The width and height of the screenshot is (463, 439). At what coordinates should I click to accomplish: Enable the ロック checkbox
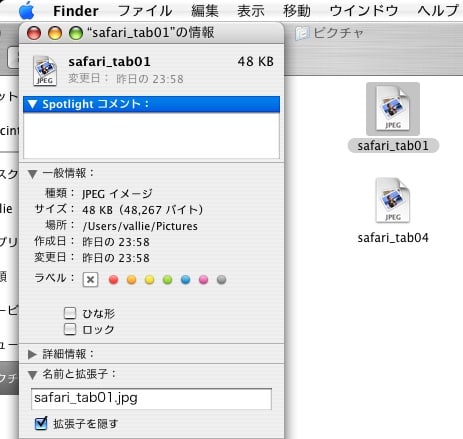tap(70, 329)
